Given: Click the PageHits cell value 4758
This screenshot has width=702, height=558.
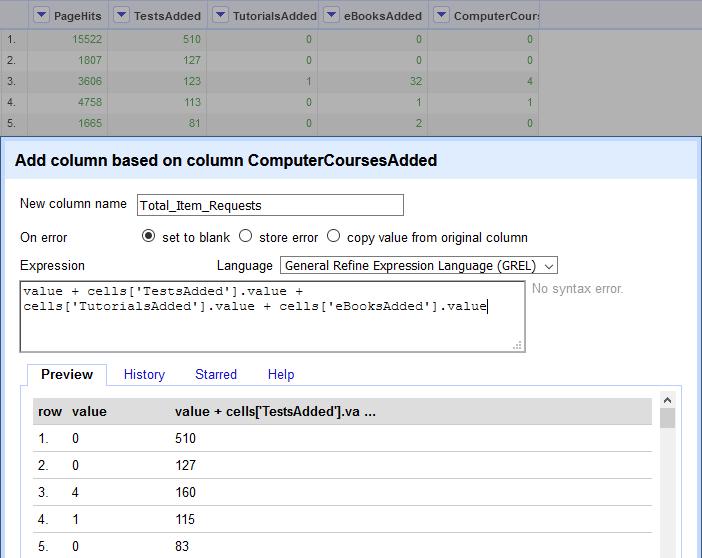Looking at the screenshot, I should click(90, 102).
